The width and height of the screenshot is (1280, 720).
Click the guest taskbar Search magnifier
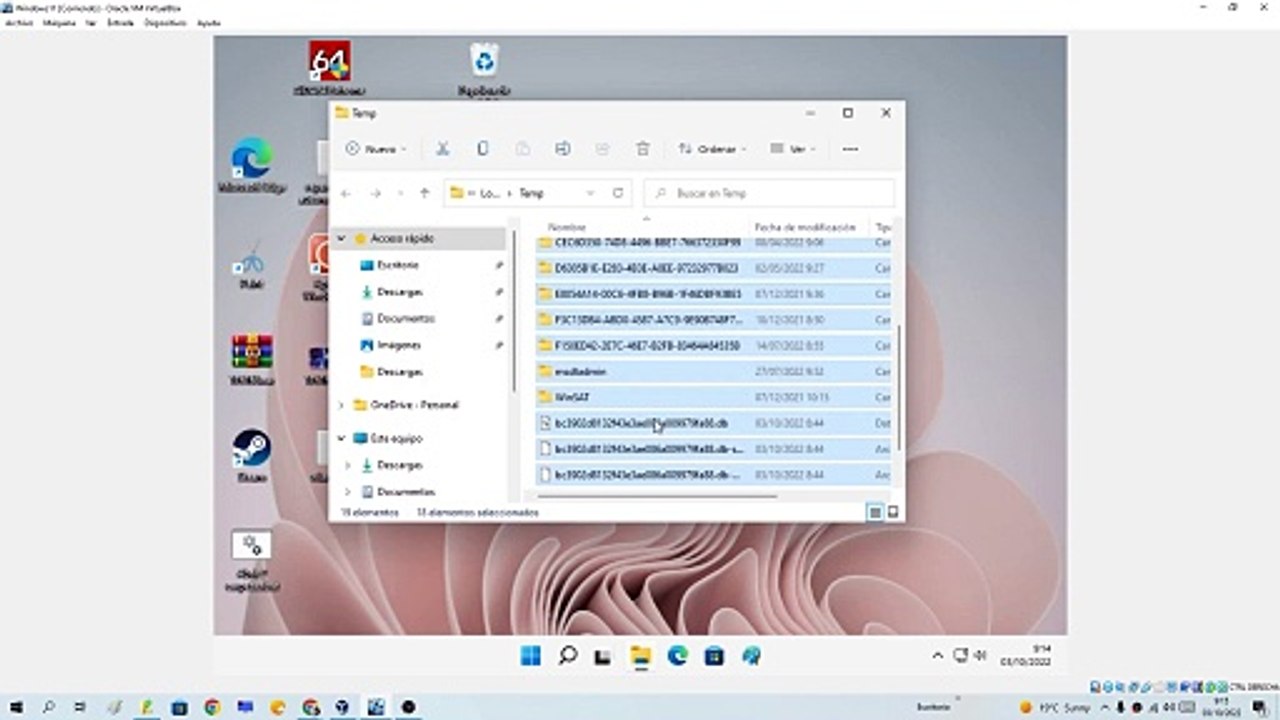(x=567, y=656)
